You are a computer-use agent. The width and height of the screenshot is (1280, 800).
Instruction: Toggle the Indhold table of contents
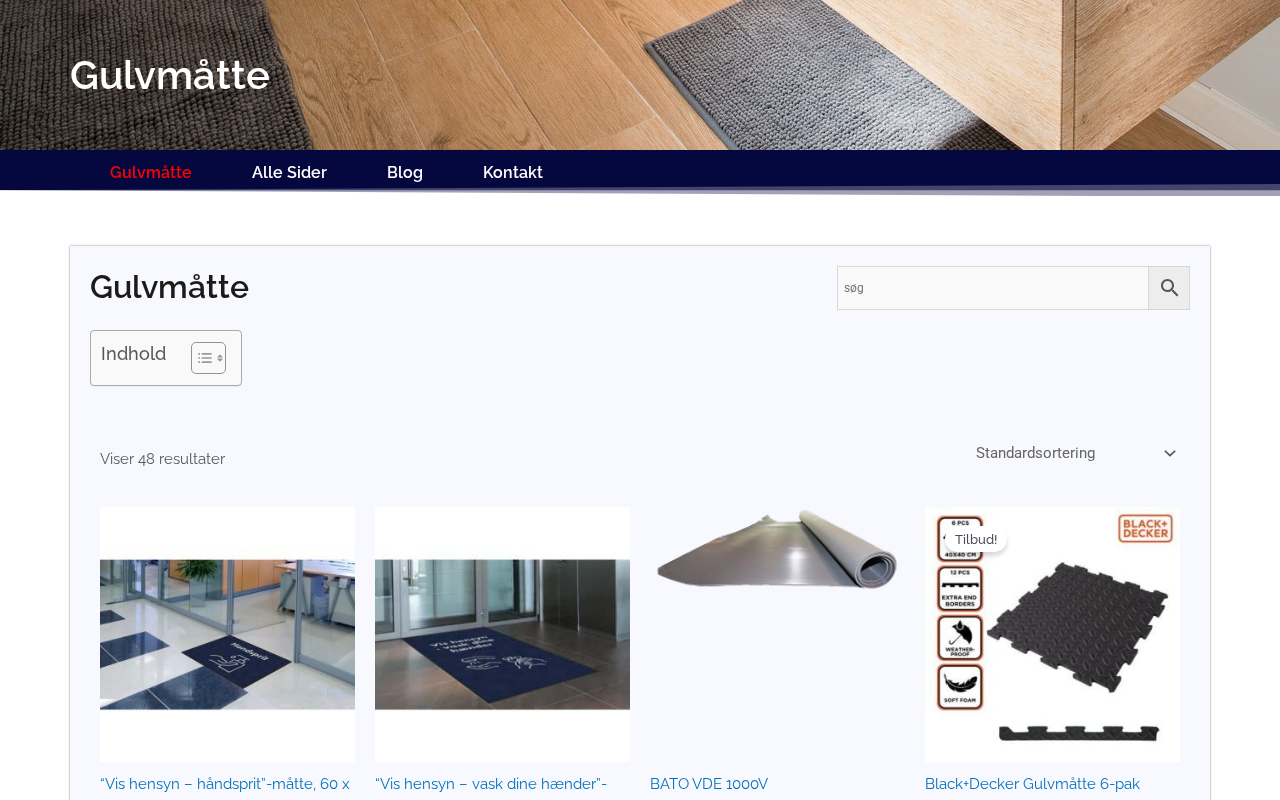click(208, 358)
